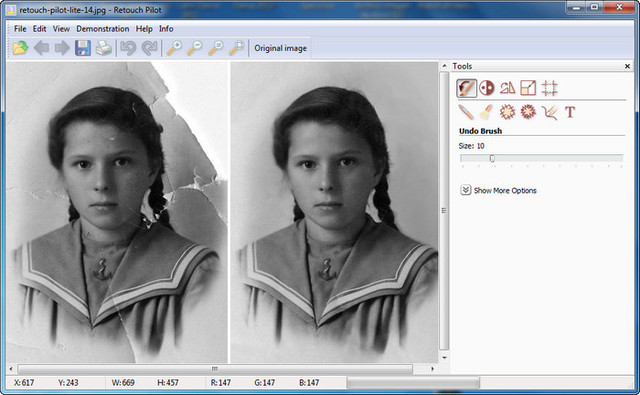This screenshot has width=640, height=395.
Task: Go to the next image arrow
Action: coord(62,48)
